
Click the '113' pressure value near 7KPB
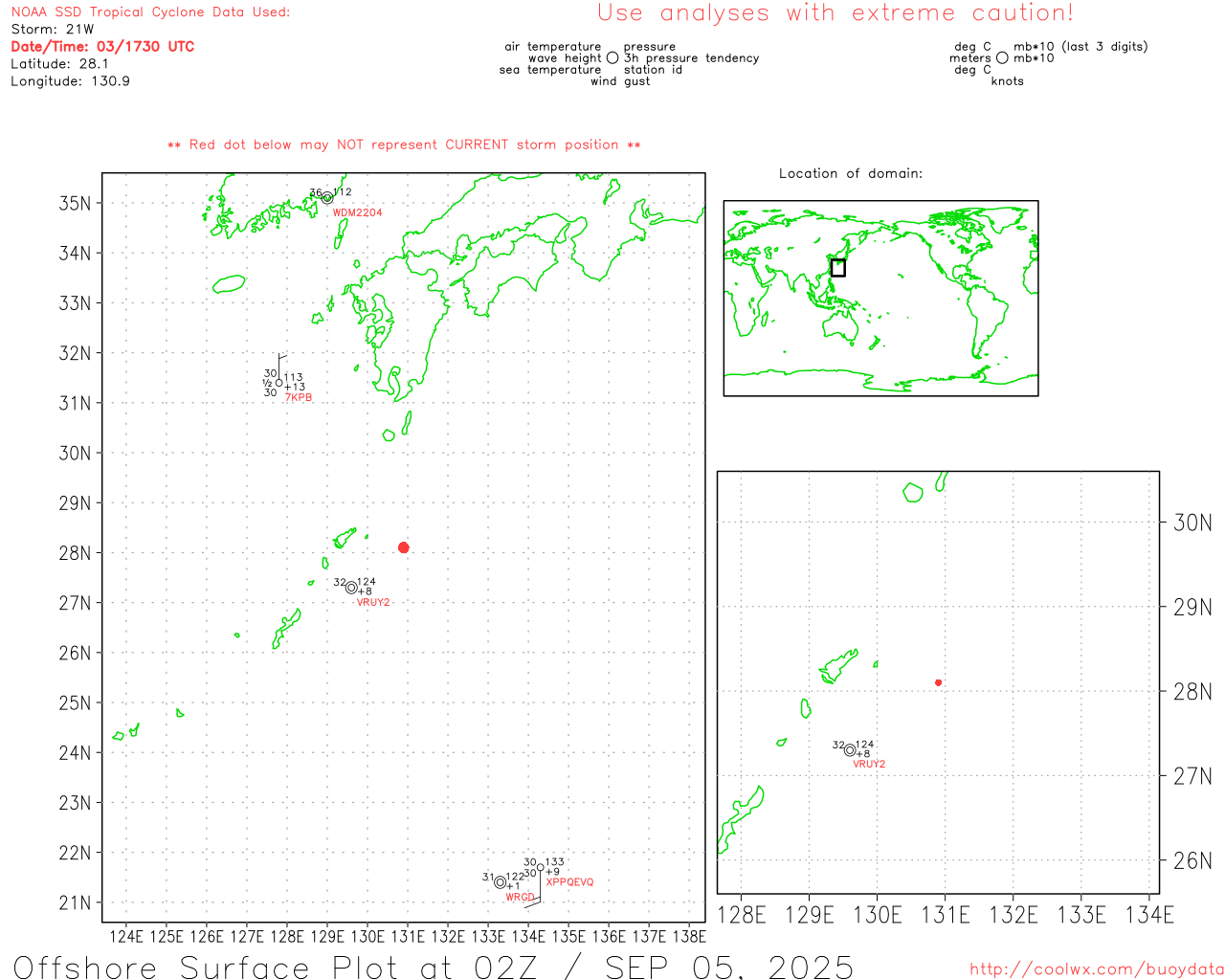point(293,378)
